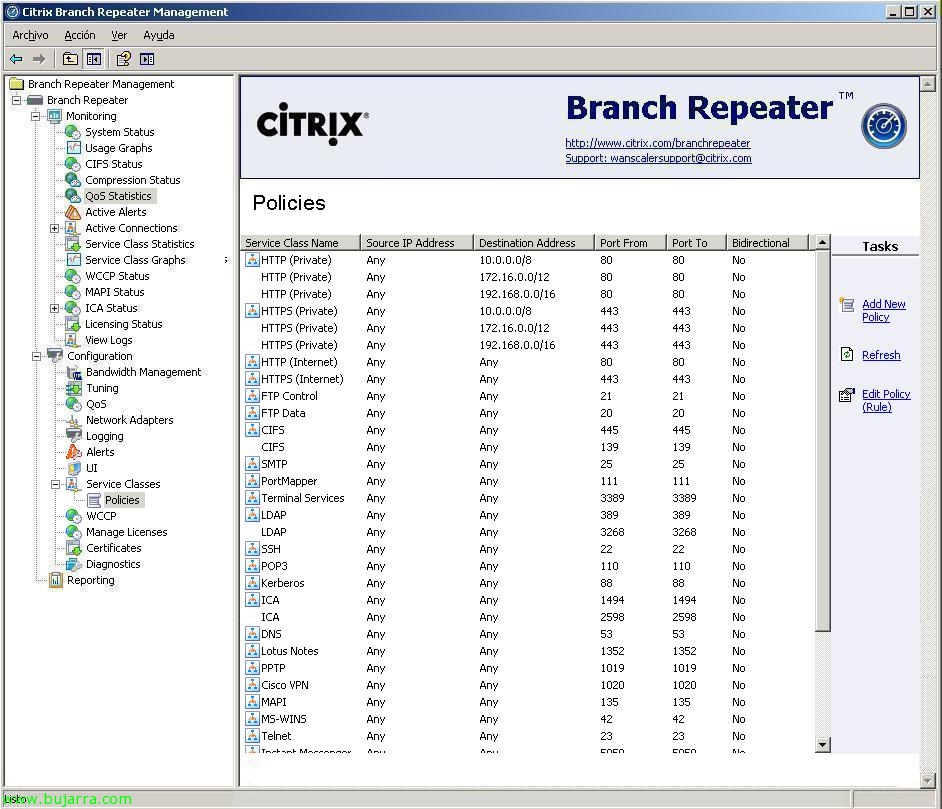Open Usage Graphs node
This screenshot has width=942, height=809.
pos(119,148)
